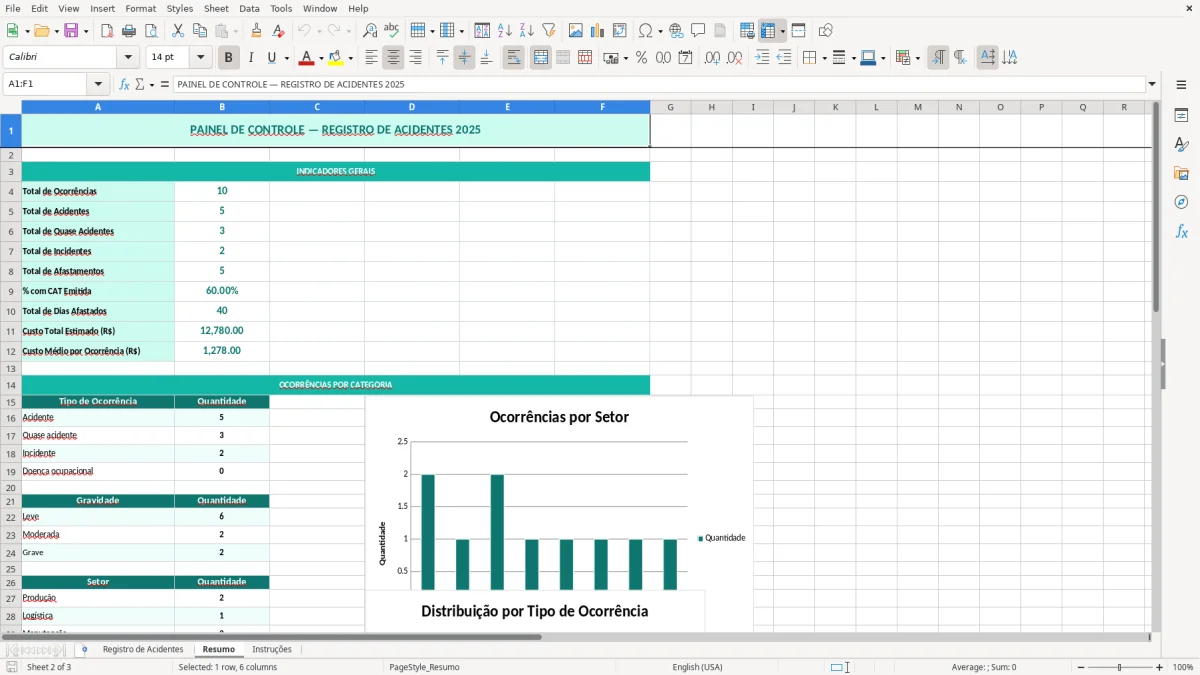
Task: Align text to the right
Action: tap(416, 58)
